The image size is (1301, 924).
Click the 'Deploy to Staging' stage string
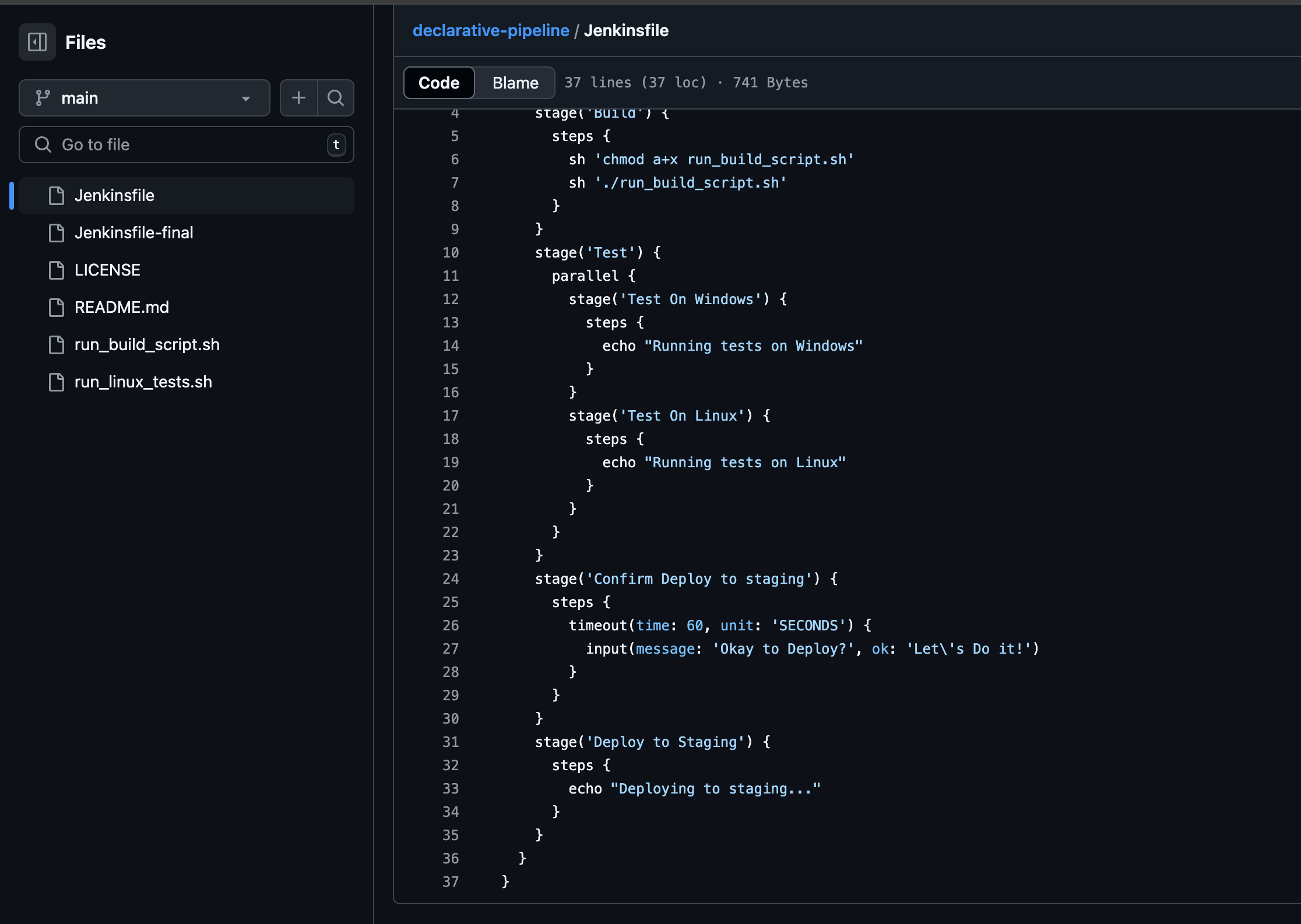[x=666, y=742]
